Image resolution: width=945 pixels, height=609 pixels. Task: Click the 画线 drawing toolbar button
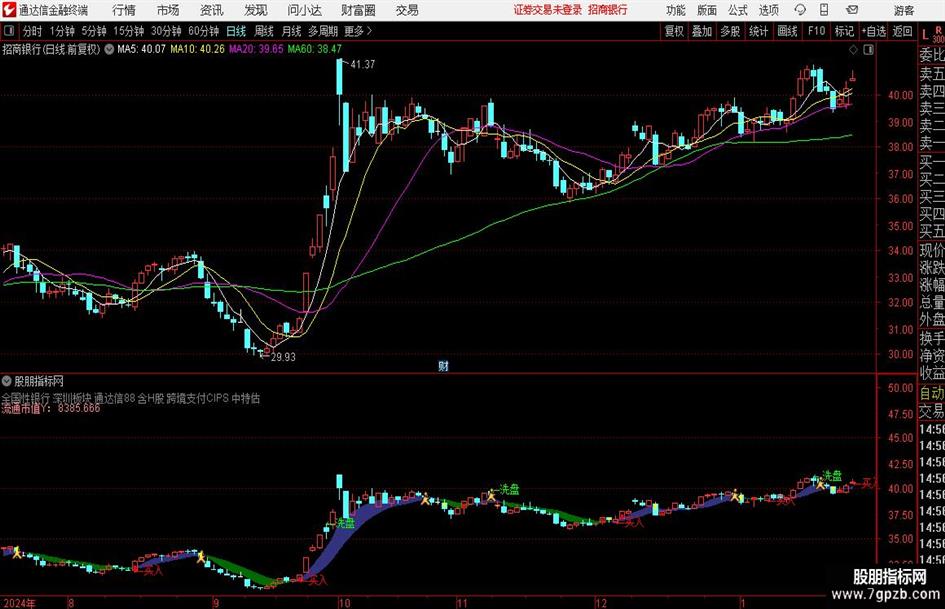tap(787, 31)
